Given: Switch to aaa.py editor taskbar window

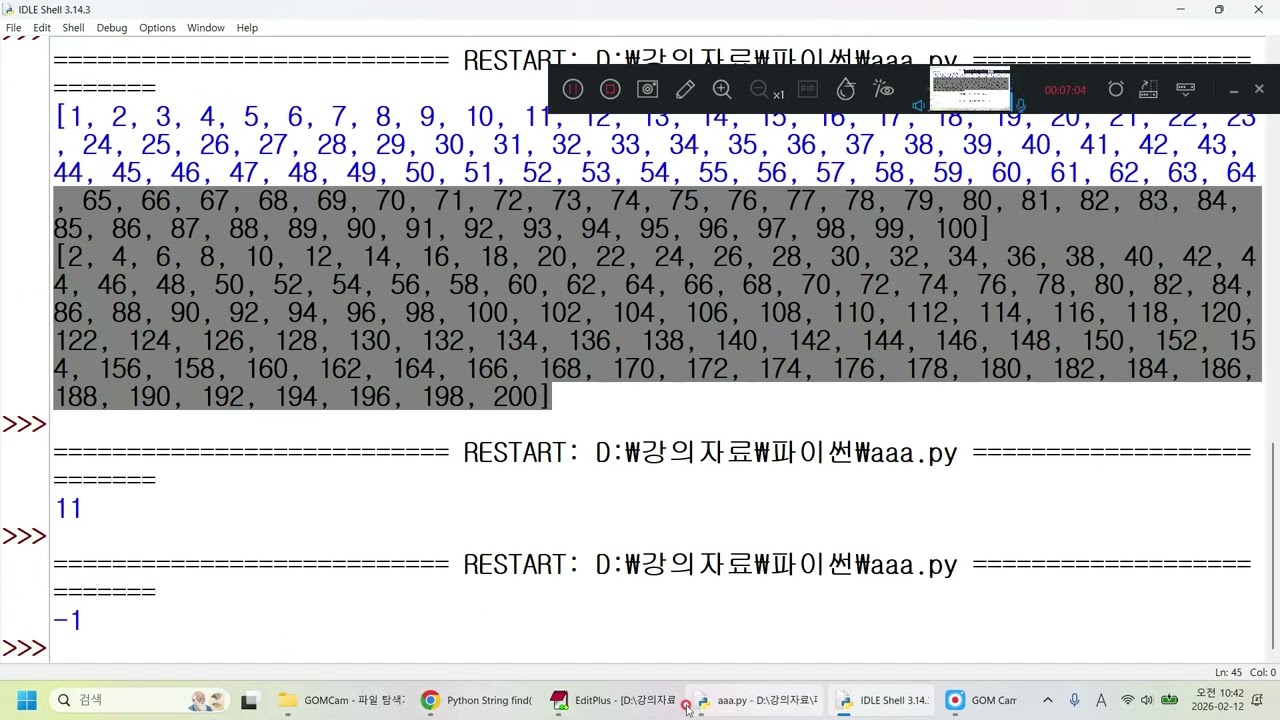Looking at the screenshot, I should click(x=756, y=700).
